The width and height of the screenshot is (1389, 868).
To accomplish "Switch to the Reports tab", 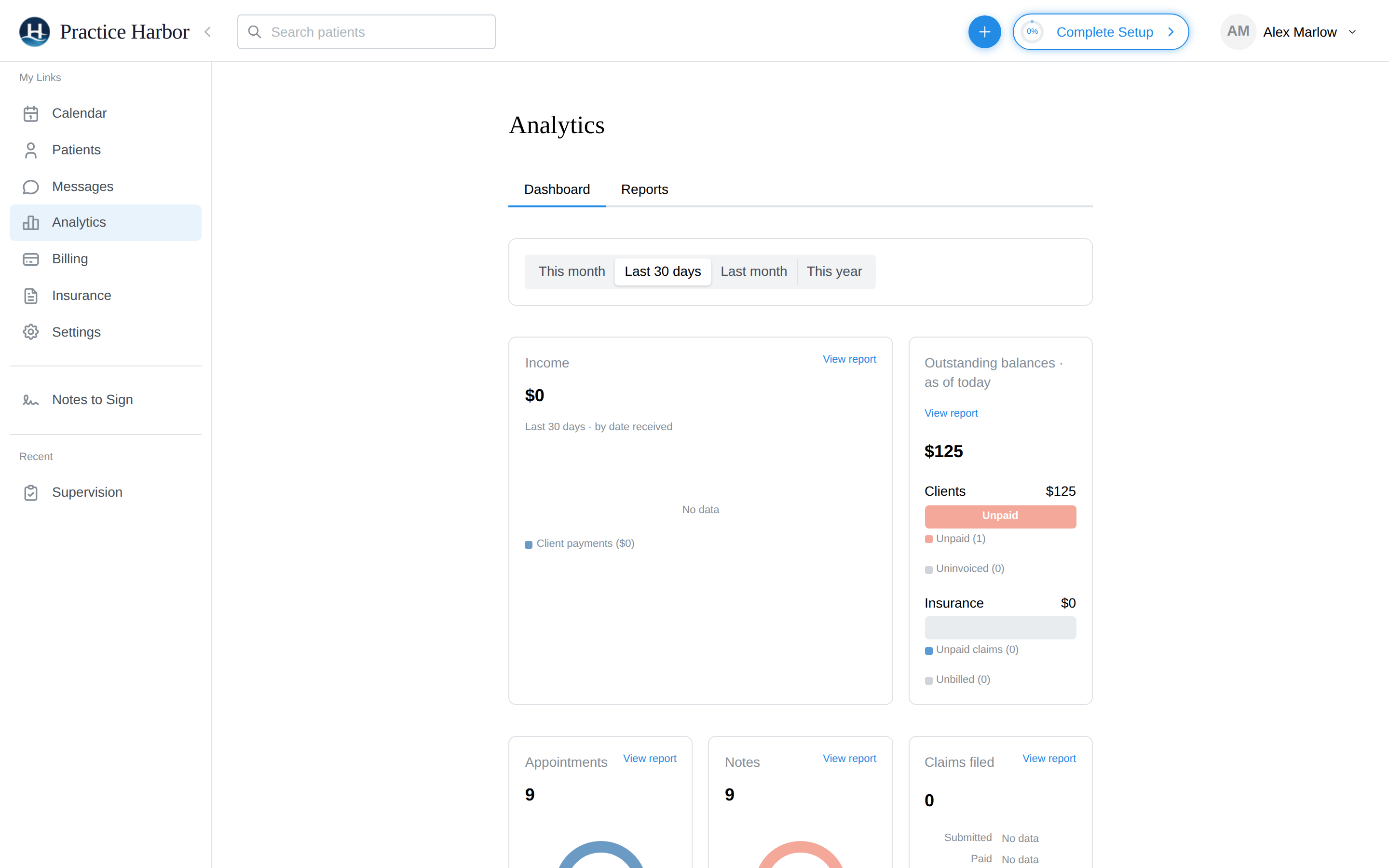I will tap(644, 190).
